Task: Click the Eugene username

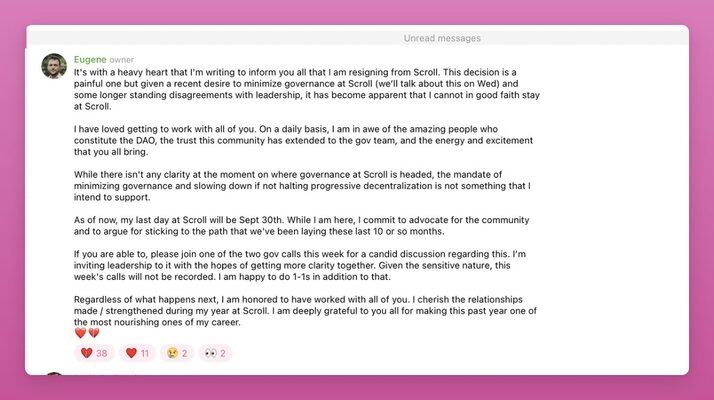Action: pyautogui.click(x=90, y=60)
